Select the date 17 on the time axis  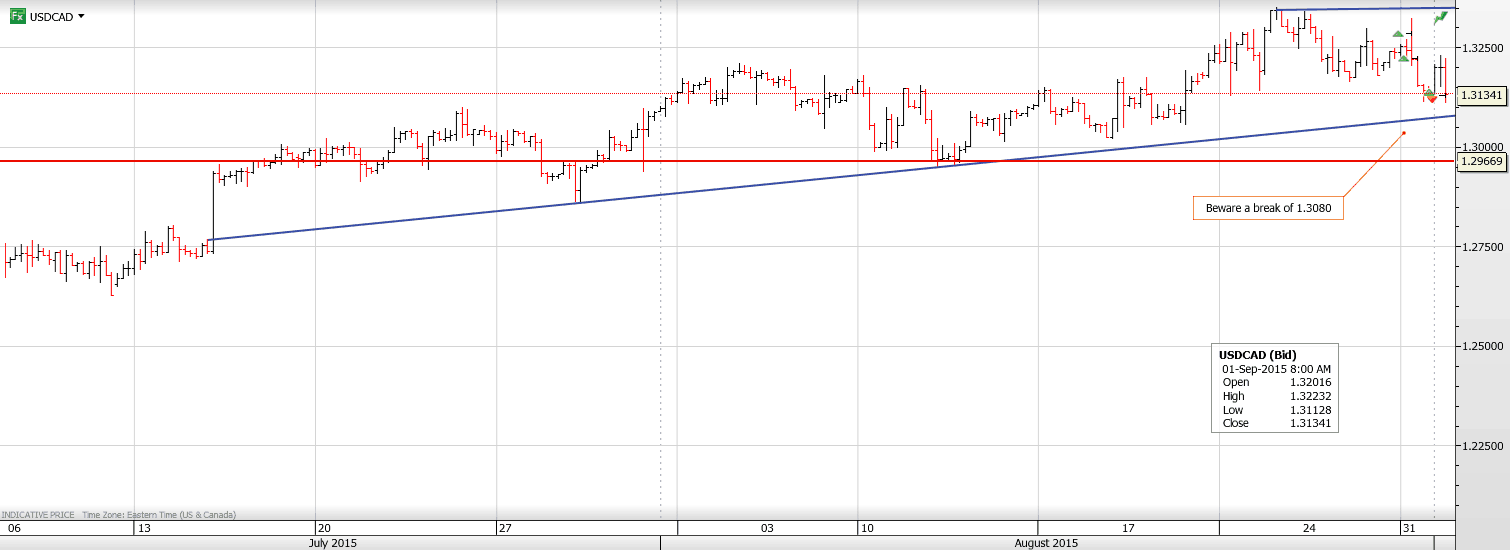(1127, 527)
